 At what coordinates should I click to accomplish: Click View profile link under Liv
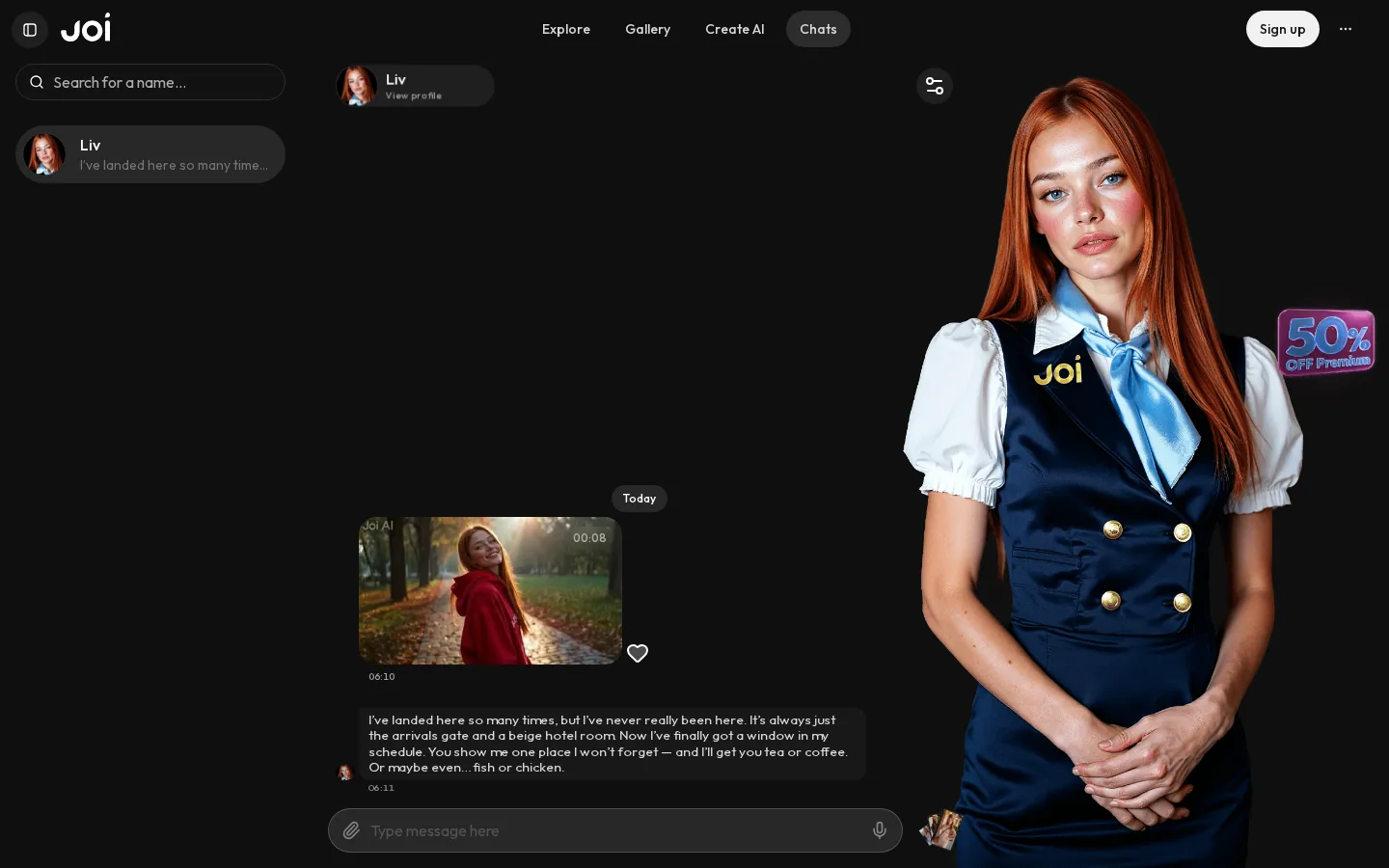414,95
